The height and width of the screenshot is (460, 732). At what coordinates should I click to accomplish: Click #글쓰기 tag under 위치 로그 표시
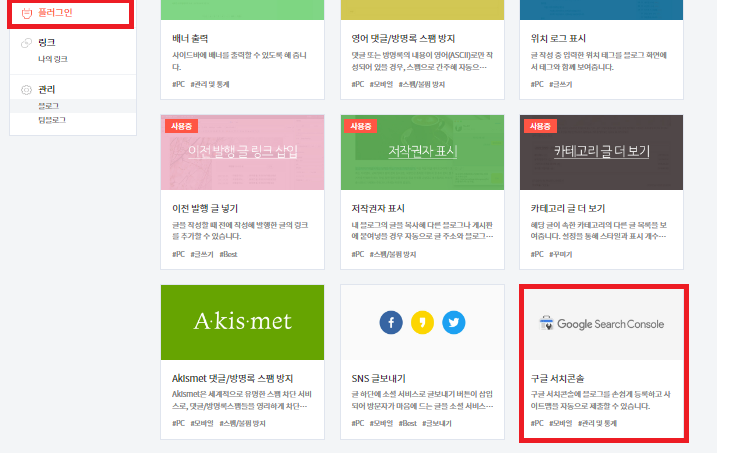pyautogui.click(x=560, y=85)
